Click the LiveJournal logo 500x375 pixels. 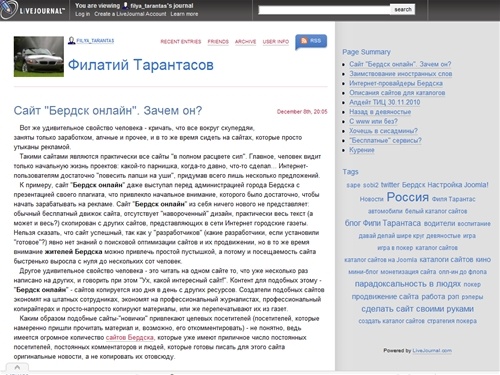click(32, 10)
